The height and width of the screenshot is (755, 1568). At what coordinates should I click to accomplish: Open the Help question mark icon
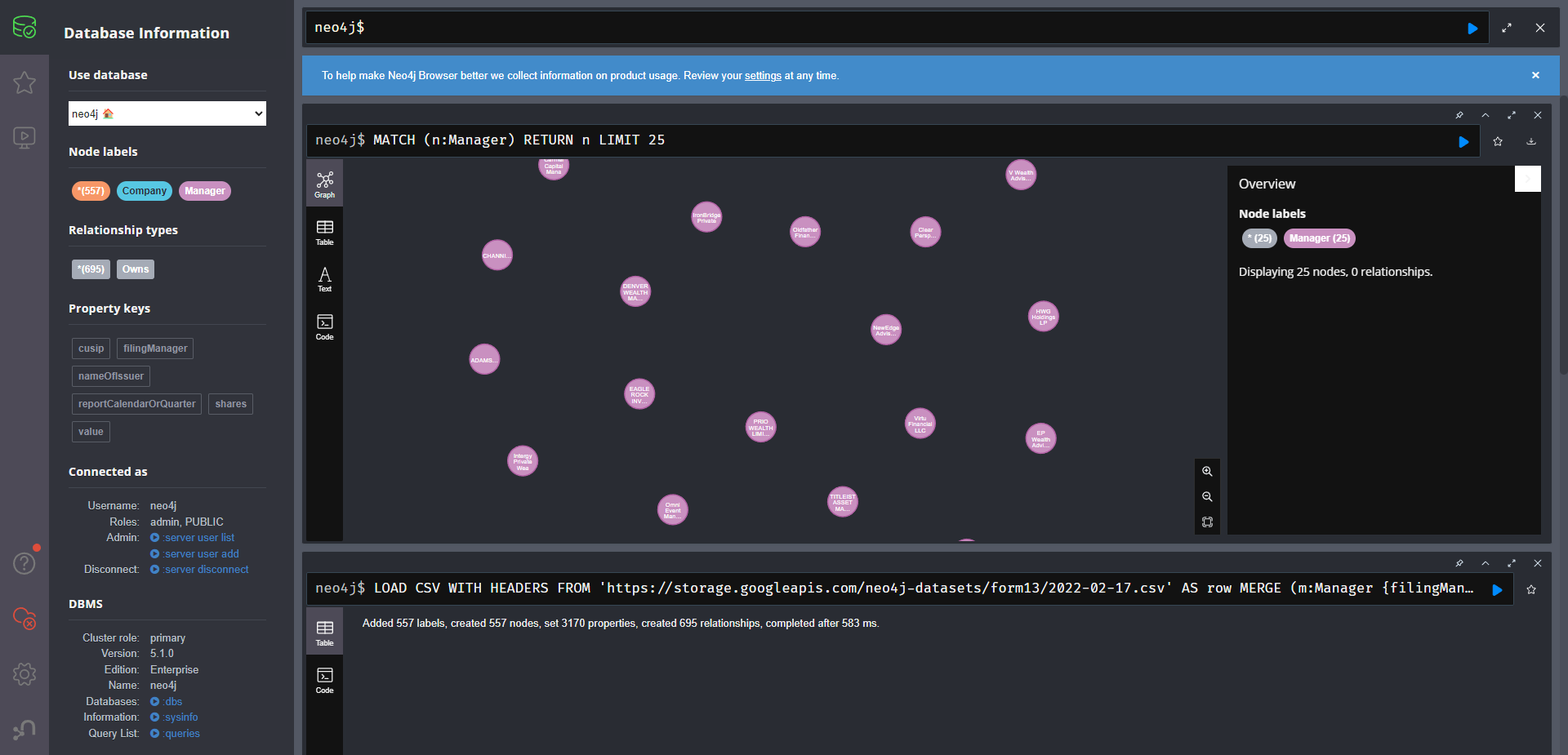tap(24, 562)
